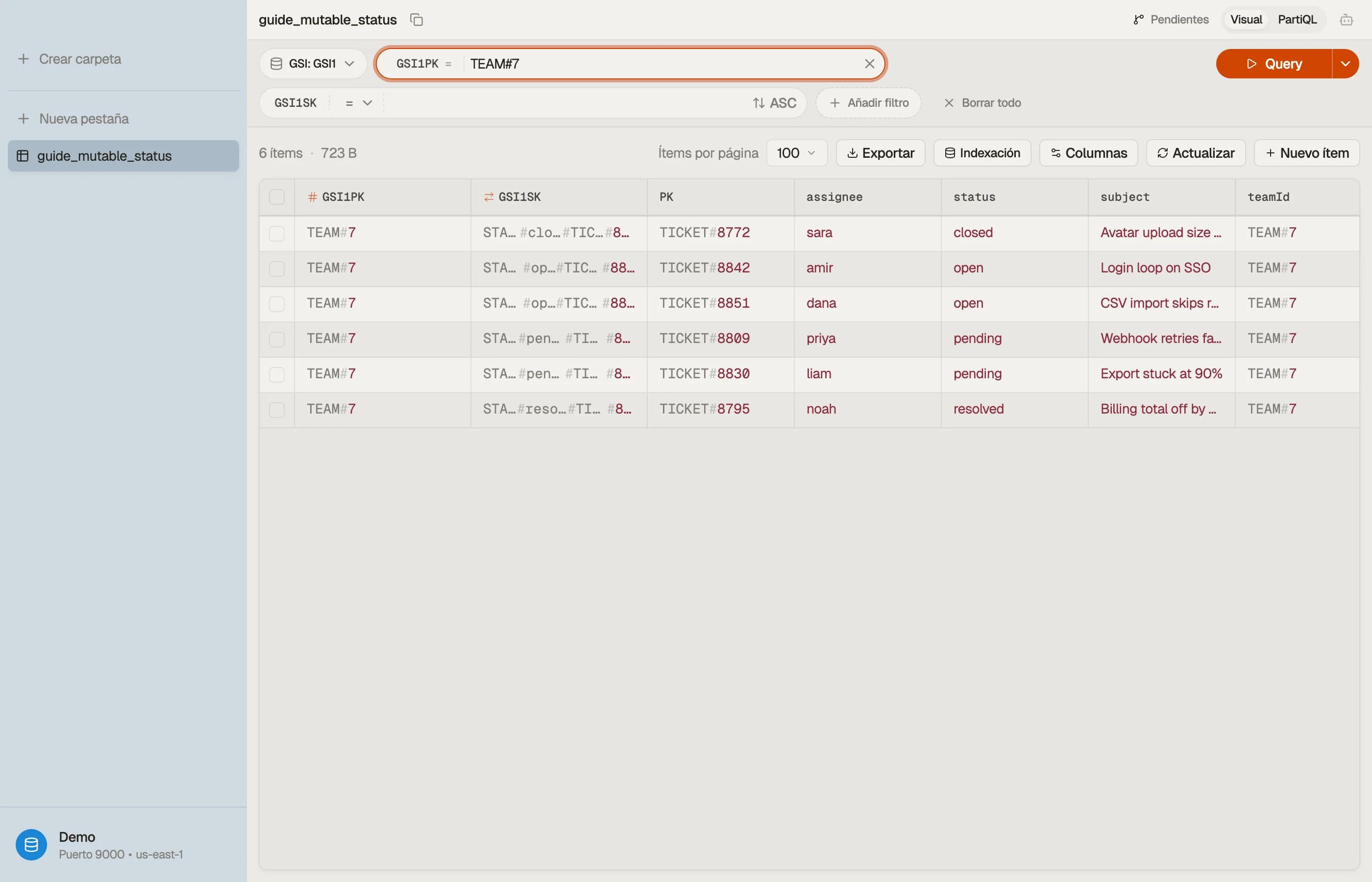Select subject cell Webhook retries fa...

pyautogui.click(x=1161, y=339)
